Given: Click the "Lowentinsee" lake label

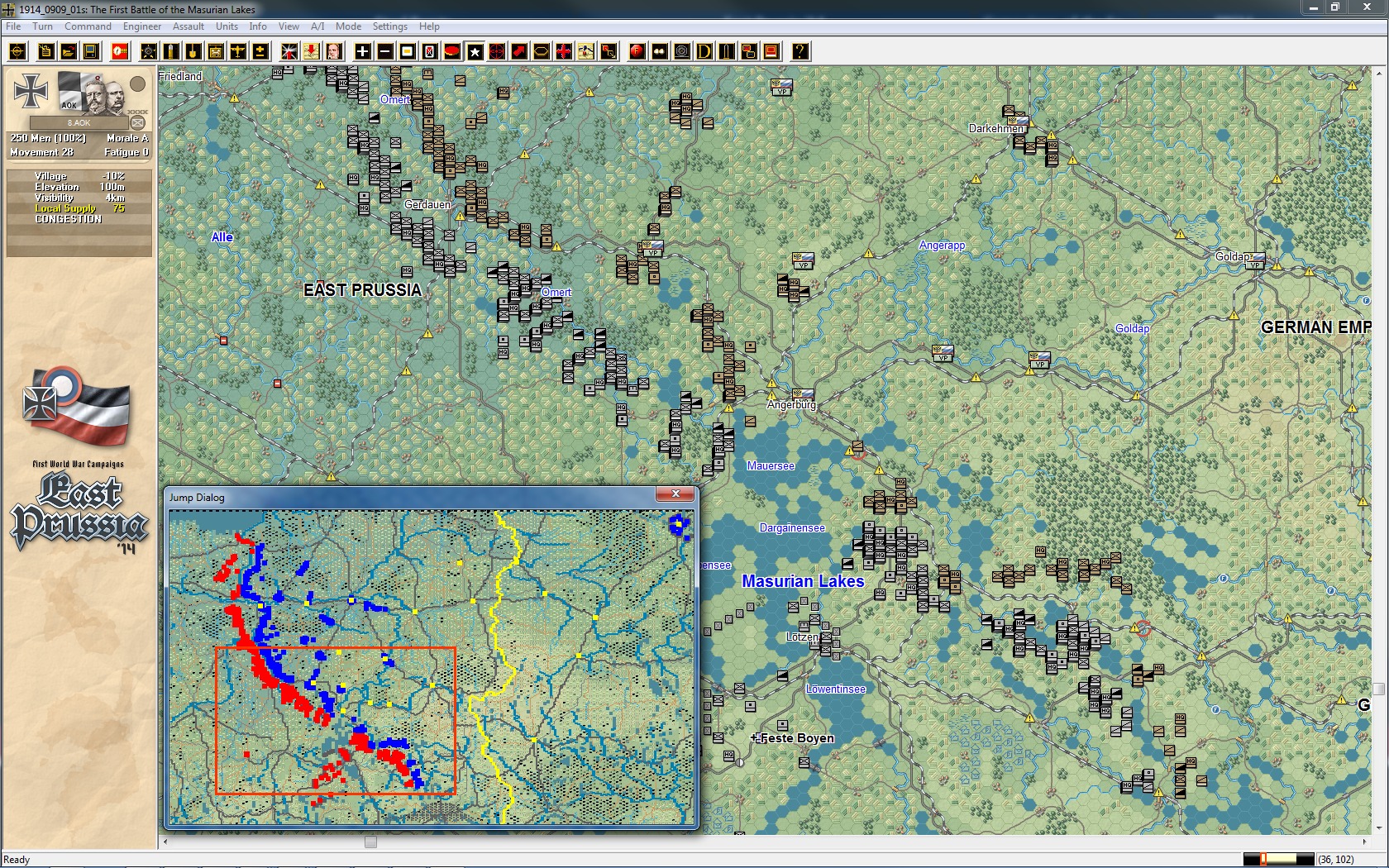Looking at the screenshot, I should (836, 689).
